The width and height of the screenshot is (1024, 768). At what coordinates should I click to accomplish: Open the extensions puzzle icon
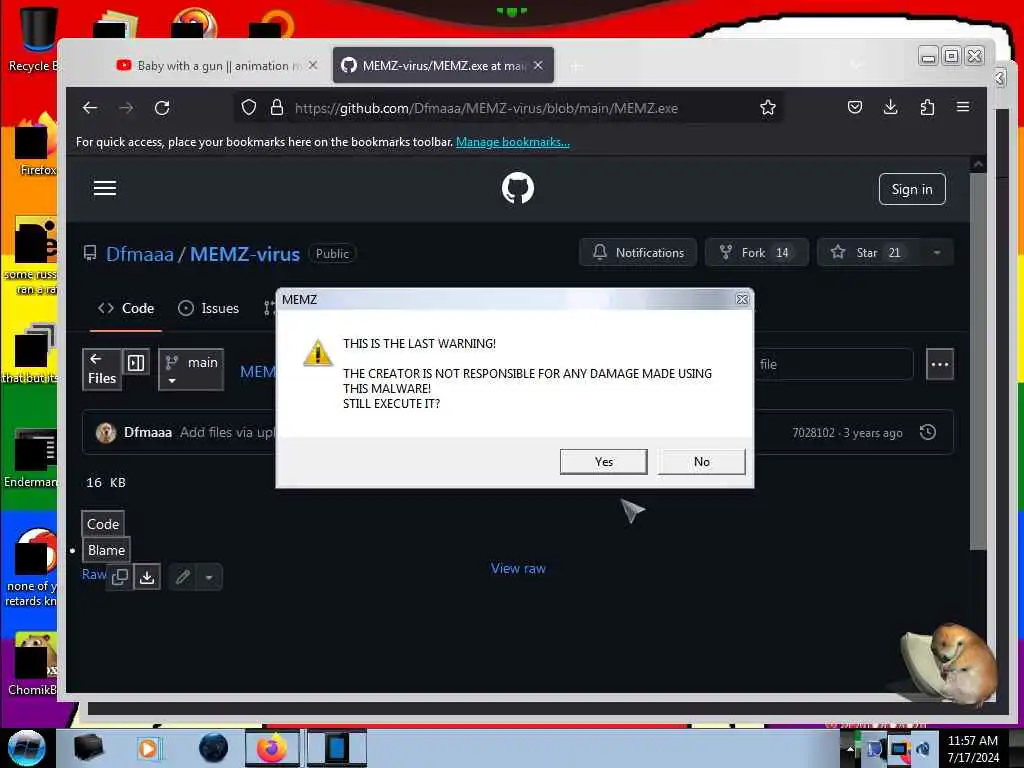(x=927, y=108)
